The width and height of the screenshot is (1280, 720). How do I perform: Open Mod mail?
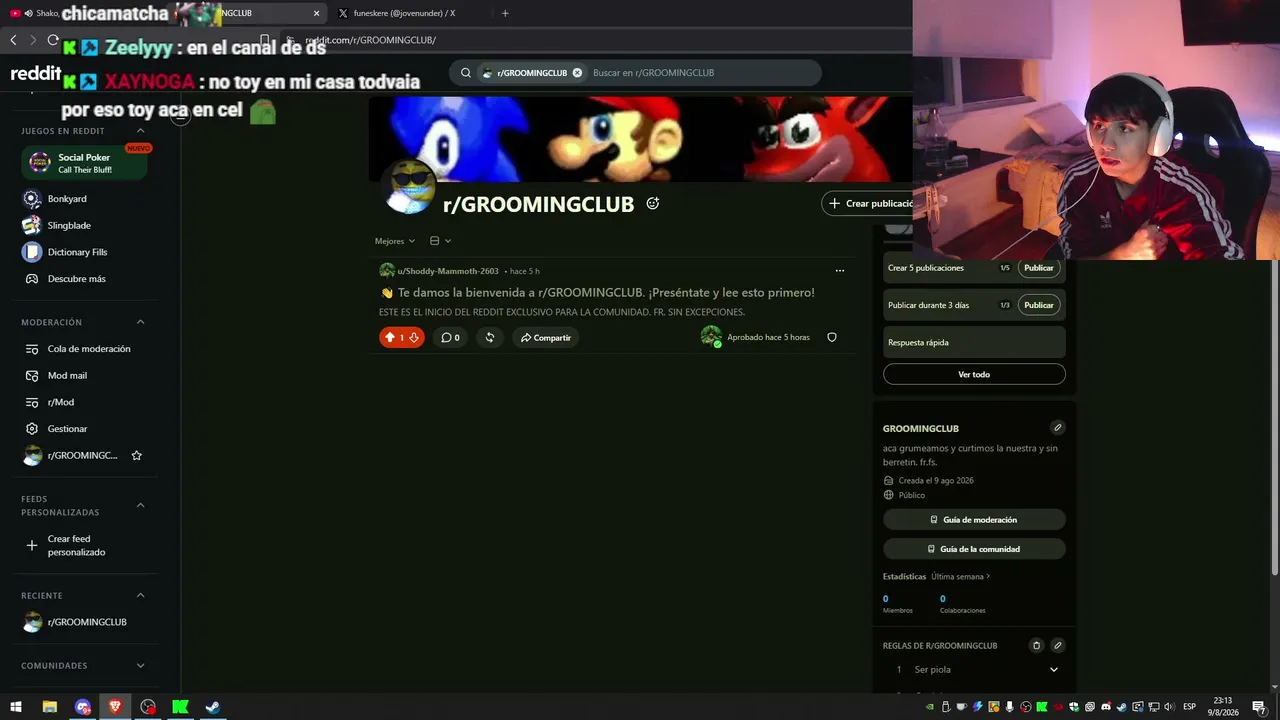click(x=67, y=376)
